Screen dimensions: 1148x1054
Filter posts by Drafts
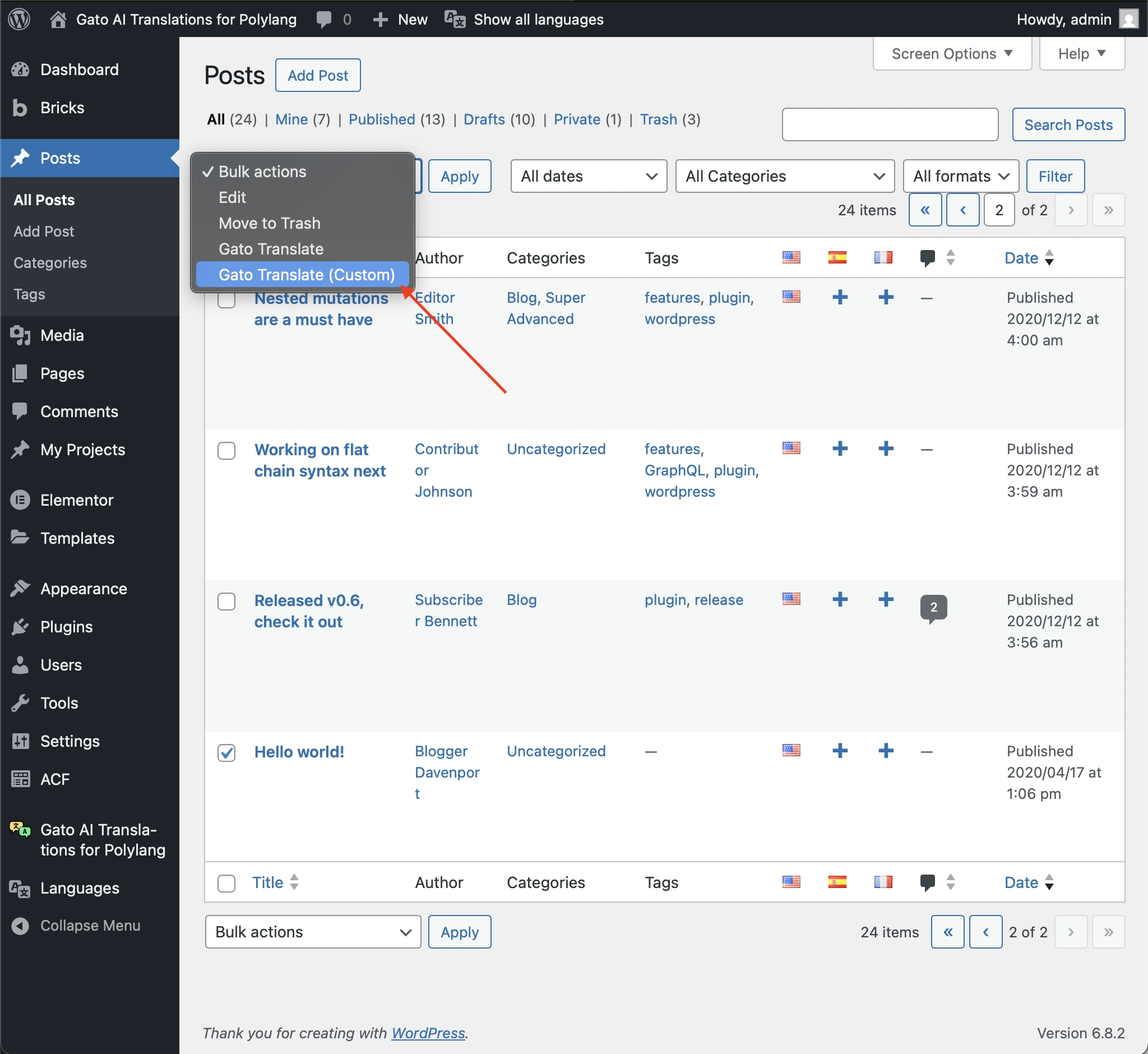484,119
